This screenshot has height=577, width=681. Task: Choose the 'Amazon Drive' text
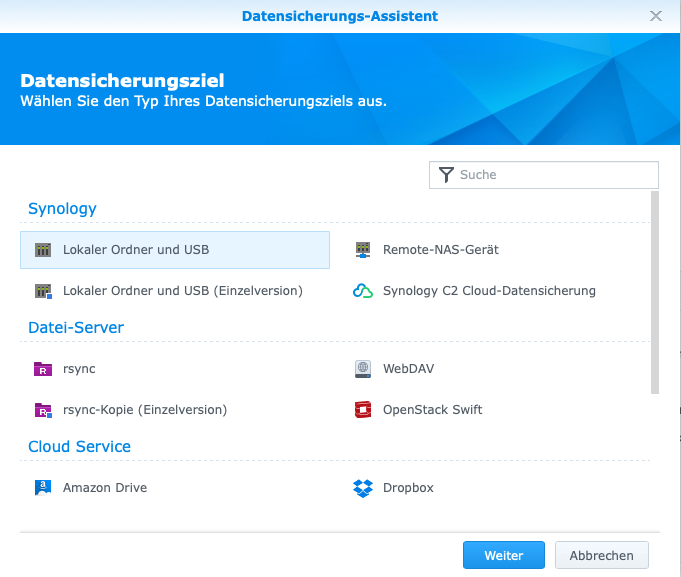pyautogui.click(x=105, y=488)
